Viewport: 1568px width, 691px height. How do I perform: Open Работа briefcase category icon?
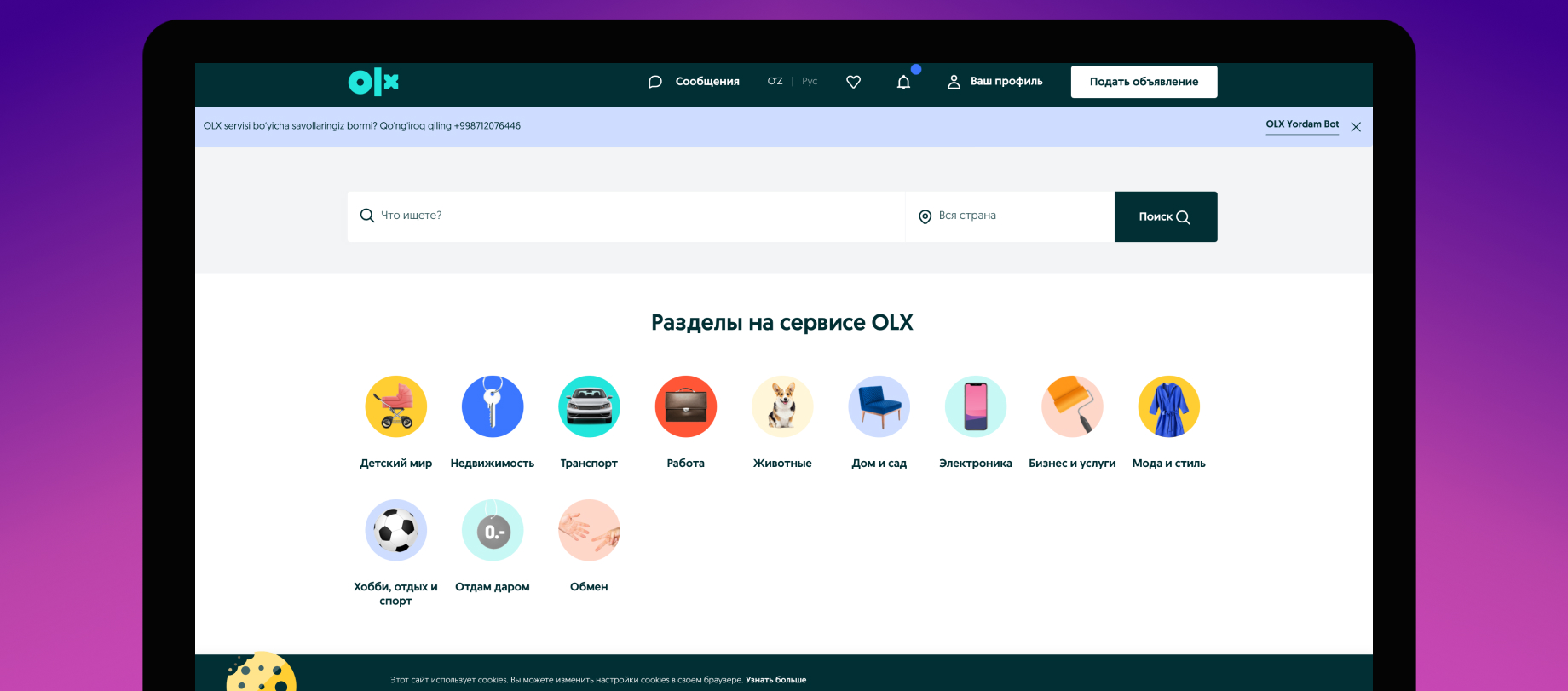[x=686, y=406]
